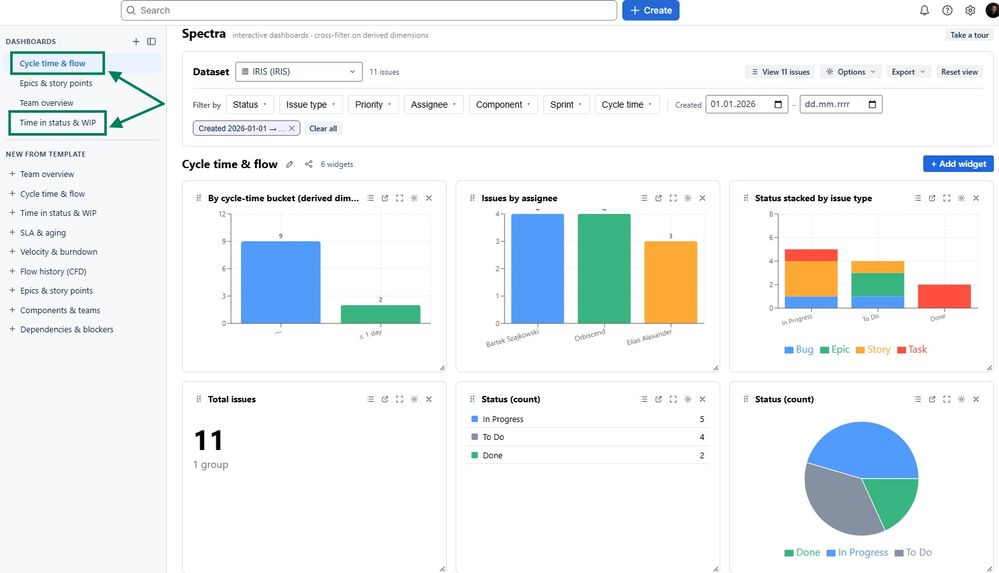This screenshot has height=573, width=999.
Task: Select the Time in status & WIP dashboard
Action: [58, 122]
